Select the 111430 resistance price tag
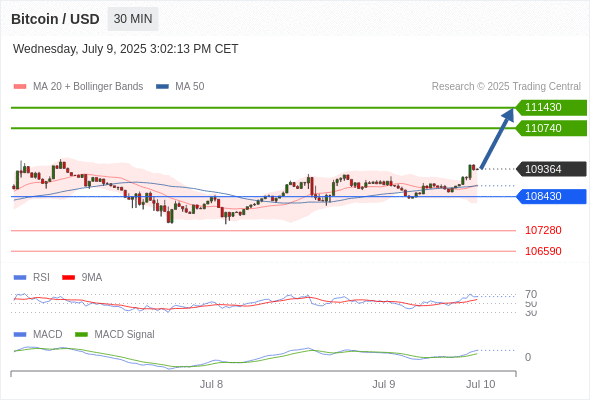This screenshot has width=590, height=400. (551, 108)
